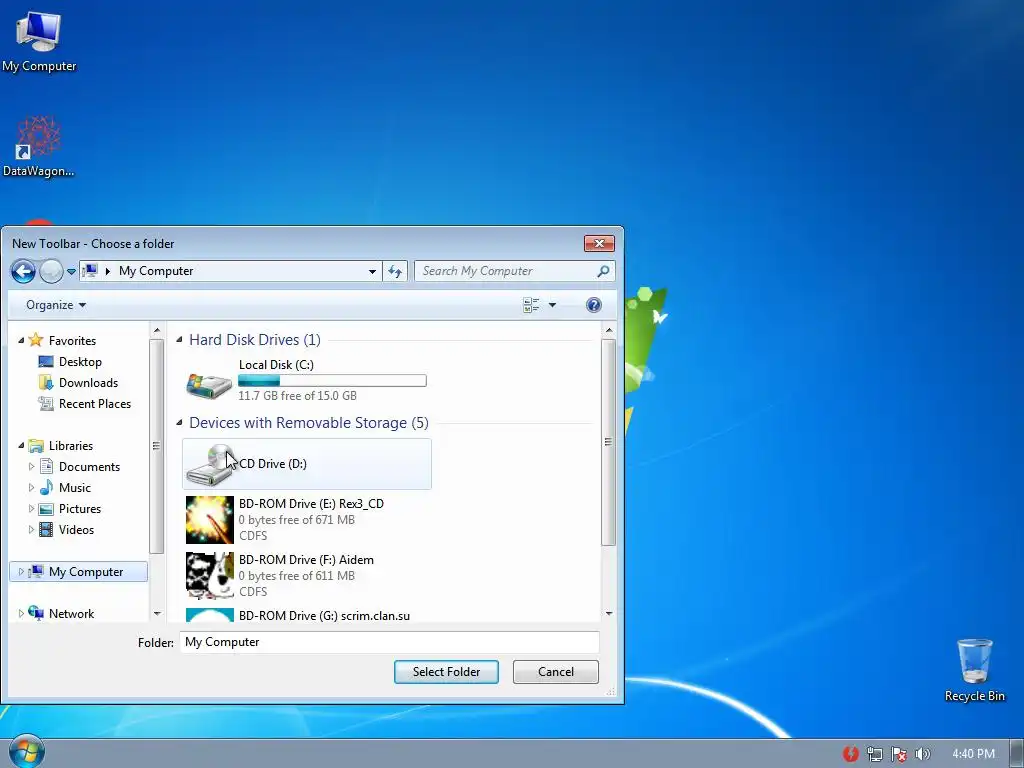The image size is (1024, 768).
Task: Open the view options dropdown arrow
Action: point(552,305)
